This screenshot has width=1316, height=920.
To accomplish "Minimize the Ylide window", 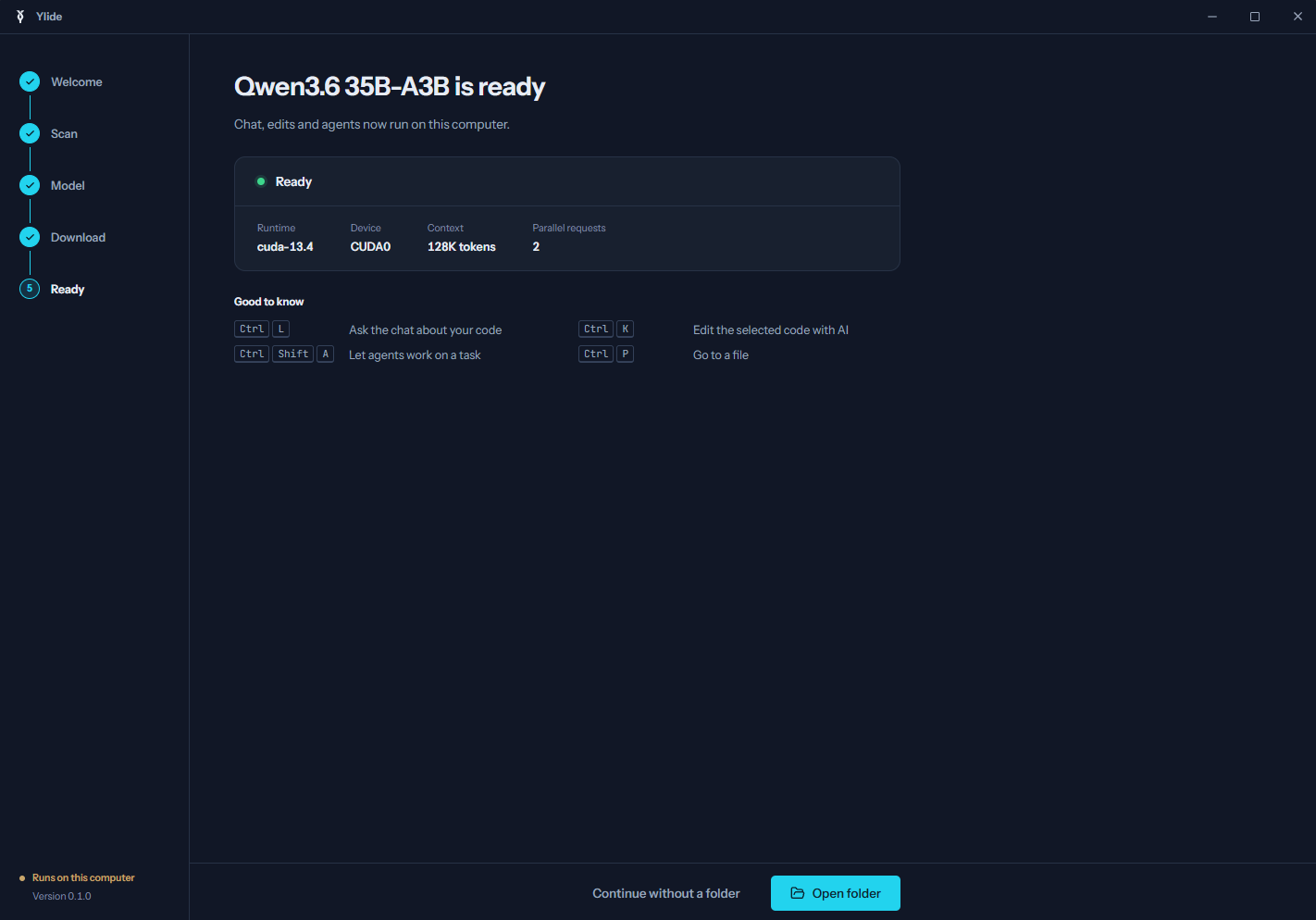I will (x=1212, y=17).
